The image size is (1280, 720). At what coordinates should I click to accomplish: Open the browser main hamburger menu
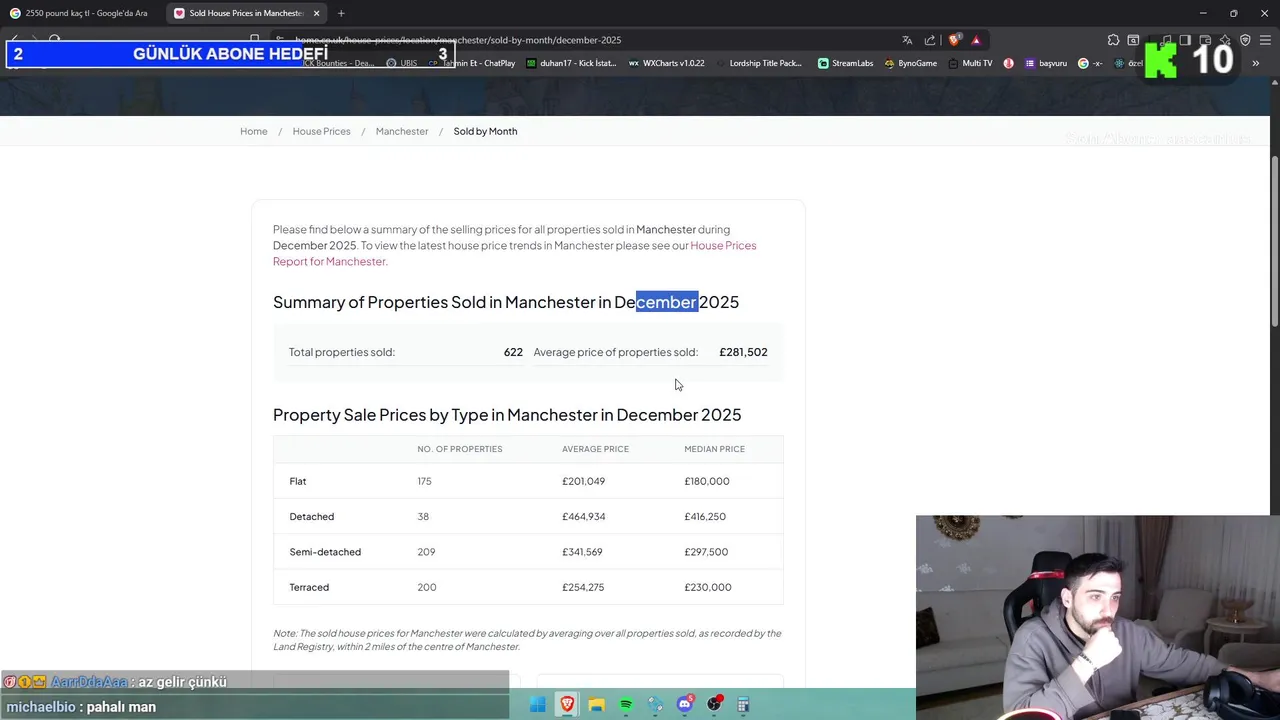click(1265, 40)
